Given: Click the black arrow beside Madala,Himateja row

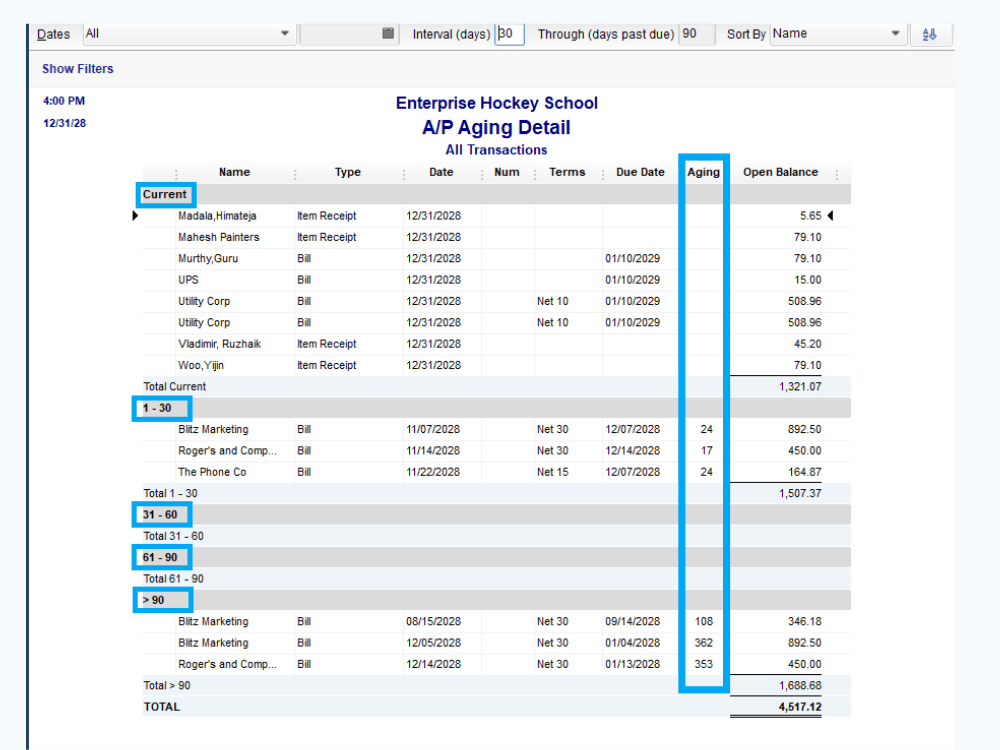Looking at the screenshot, I should pos(135,216).
